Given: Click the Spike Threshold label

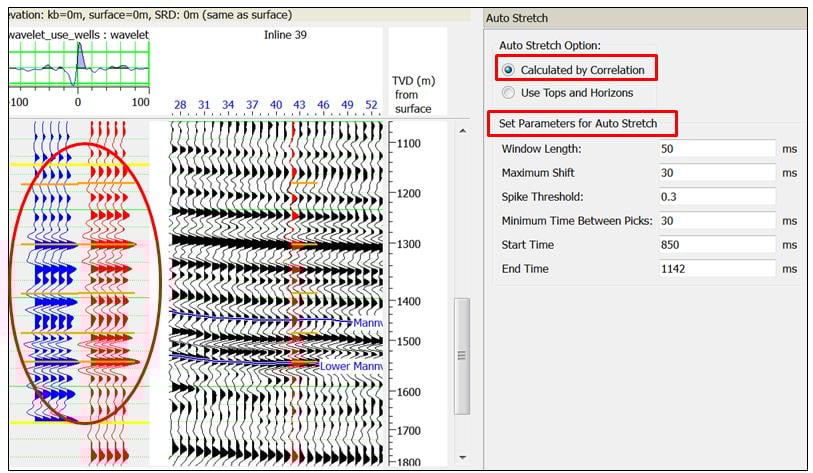Looking at the screenshot, I should pos(542,197).
